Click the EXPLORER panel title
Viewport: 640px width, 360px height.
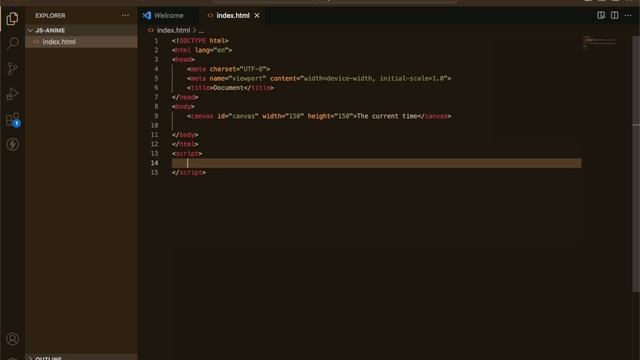point(50,16)
